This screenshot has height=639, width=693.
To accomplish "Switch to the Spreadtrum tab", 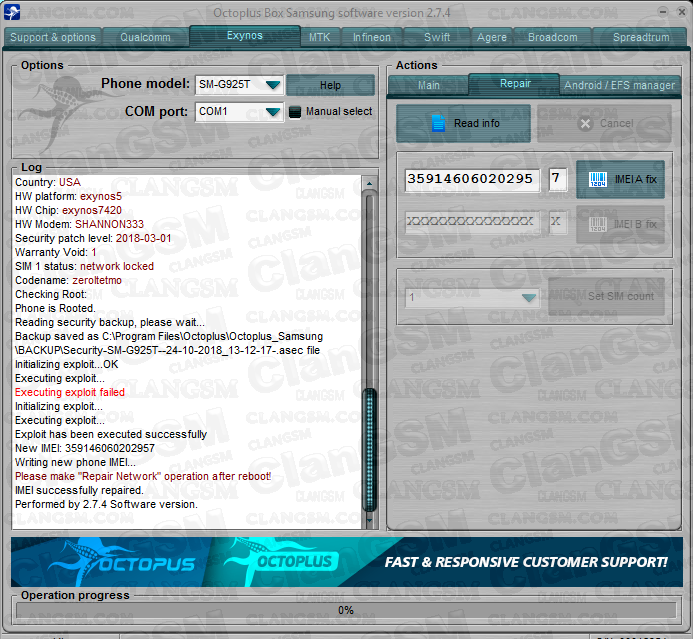I will [x=641, y=38].
